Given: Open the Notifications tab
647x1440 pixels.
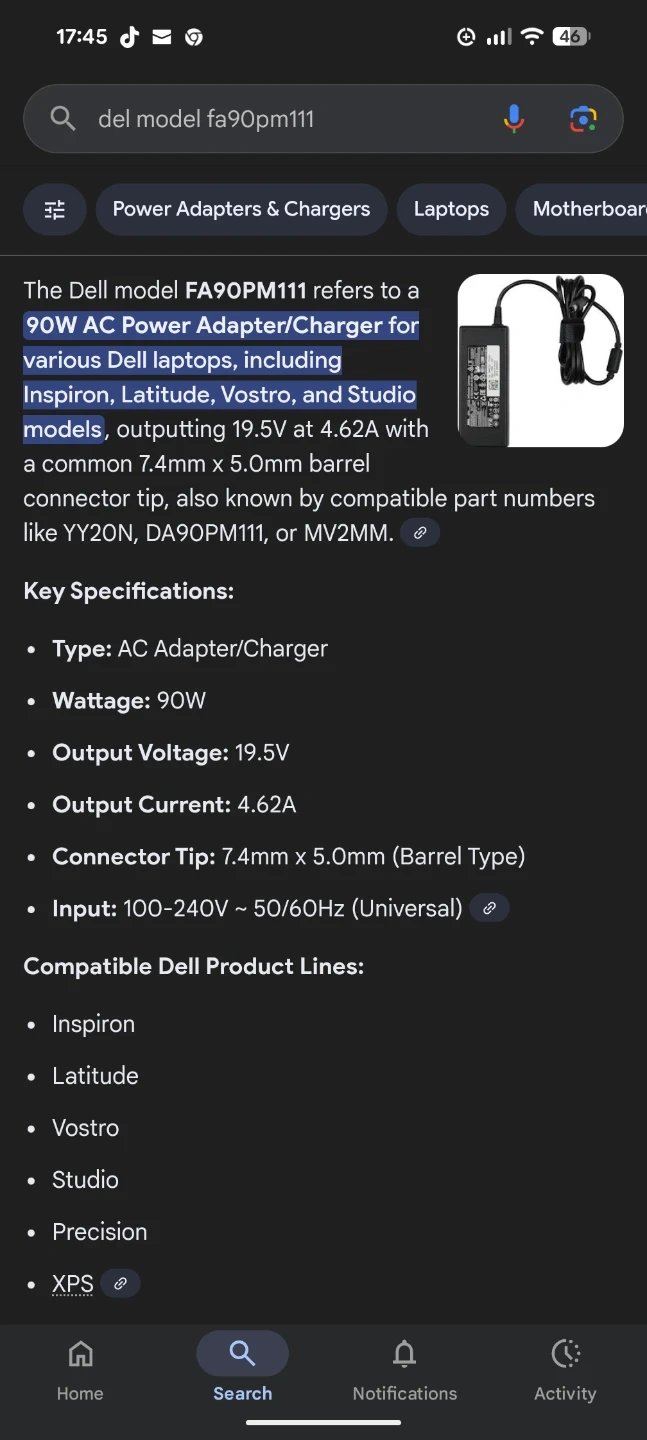Looking at the screenshot, I should pos(404,1371).
